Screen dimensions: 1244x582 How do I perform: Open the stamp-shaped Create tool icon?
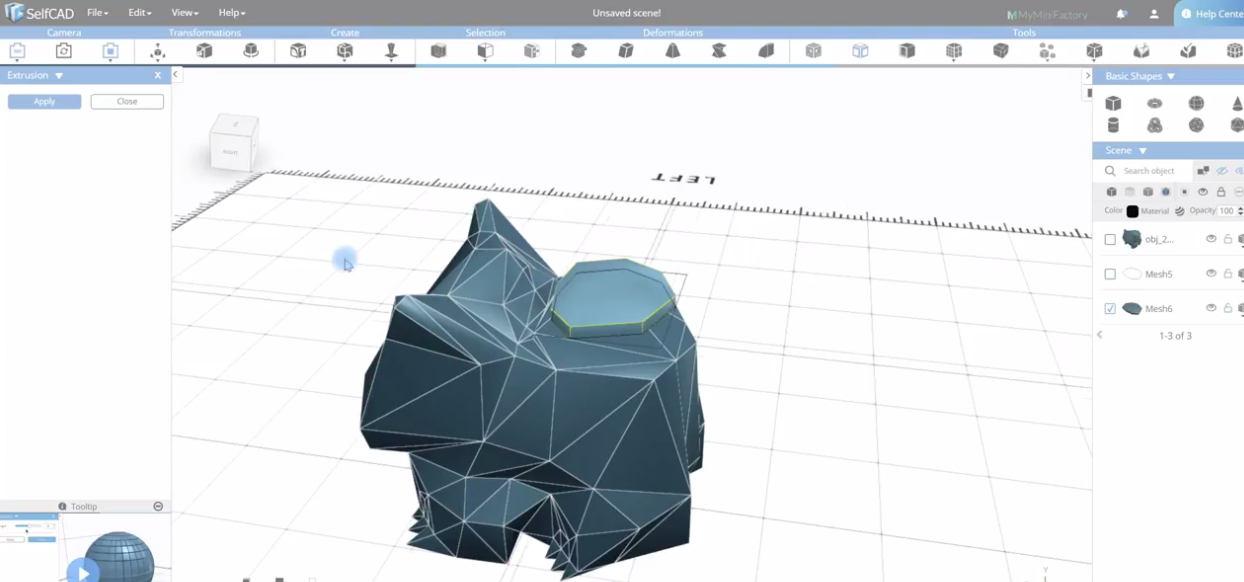click(391, 51)
